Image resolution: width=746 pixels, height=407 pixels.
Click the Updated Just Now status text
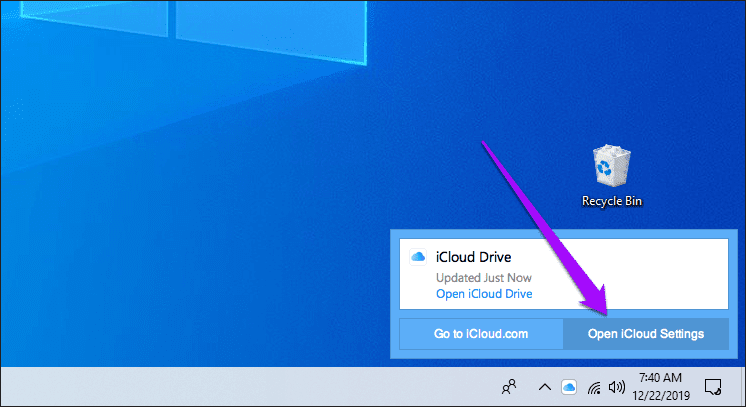pyautogui.click(x=484, y=278)
